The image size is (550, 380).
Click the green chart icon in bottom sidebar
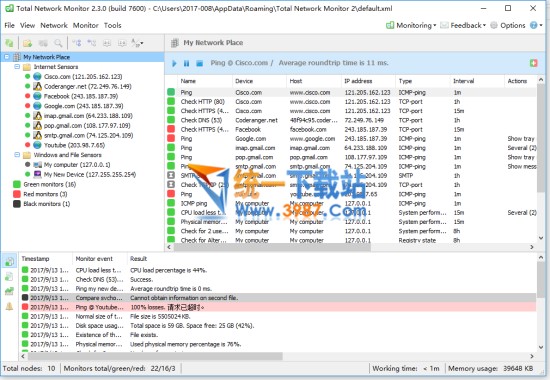pyautogui.click(x=9, y=291)
